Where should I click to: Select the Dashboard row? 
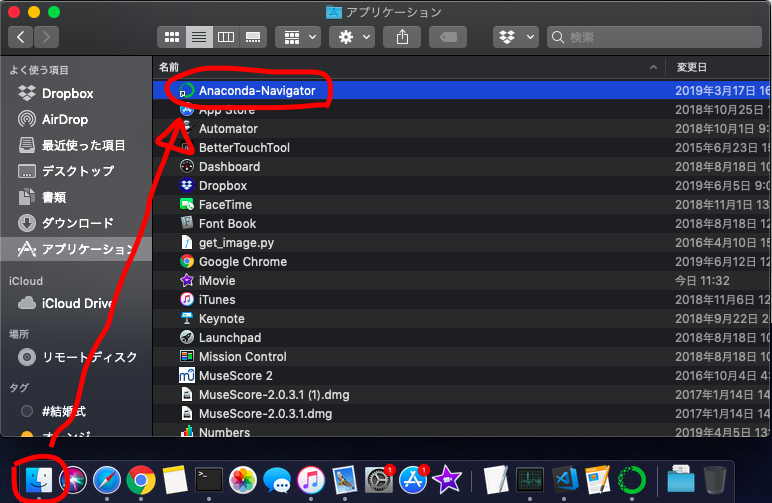click(x=461, y=166)
